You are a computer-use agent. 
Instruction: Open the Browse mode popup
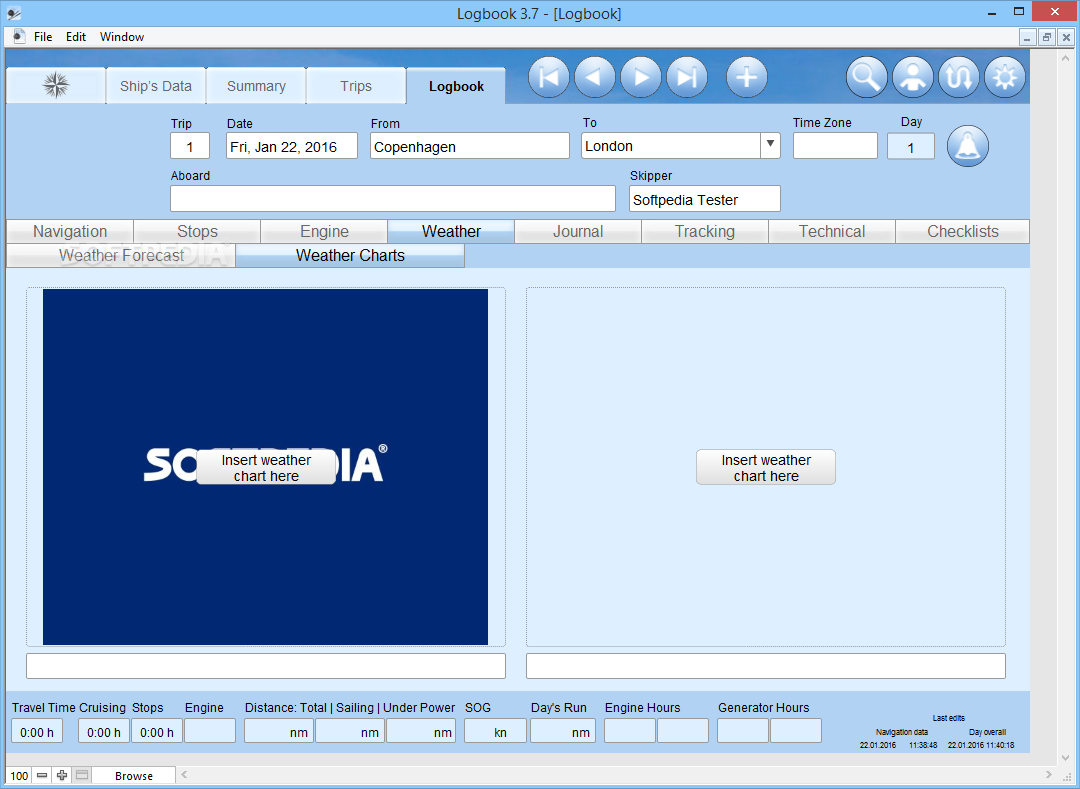coord(134,776)
